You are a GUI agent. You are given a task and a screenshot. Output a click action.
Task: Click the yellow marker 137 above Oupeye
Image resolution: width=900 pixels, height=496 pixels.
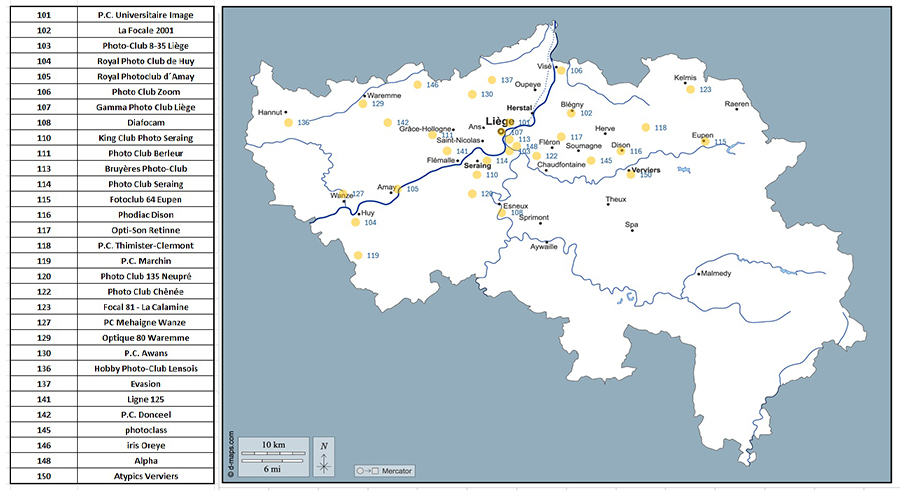pos(492,80)
